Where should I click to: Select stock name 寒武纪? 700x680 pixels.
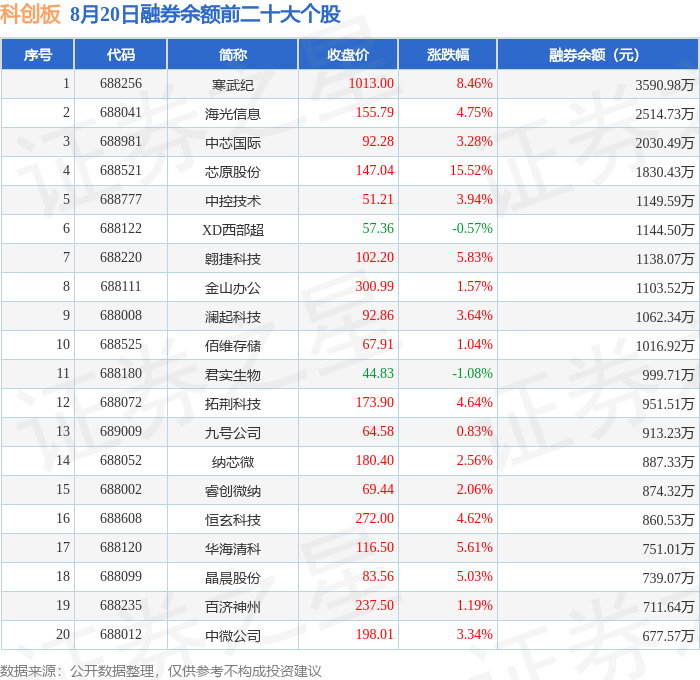(233, 84)
